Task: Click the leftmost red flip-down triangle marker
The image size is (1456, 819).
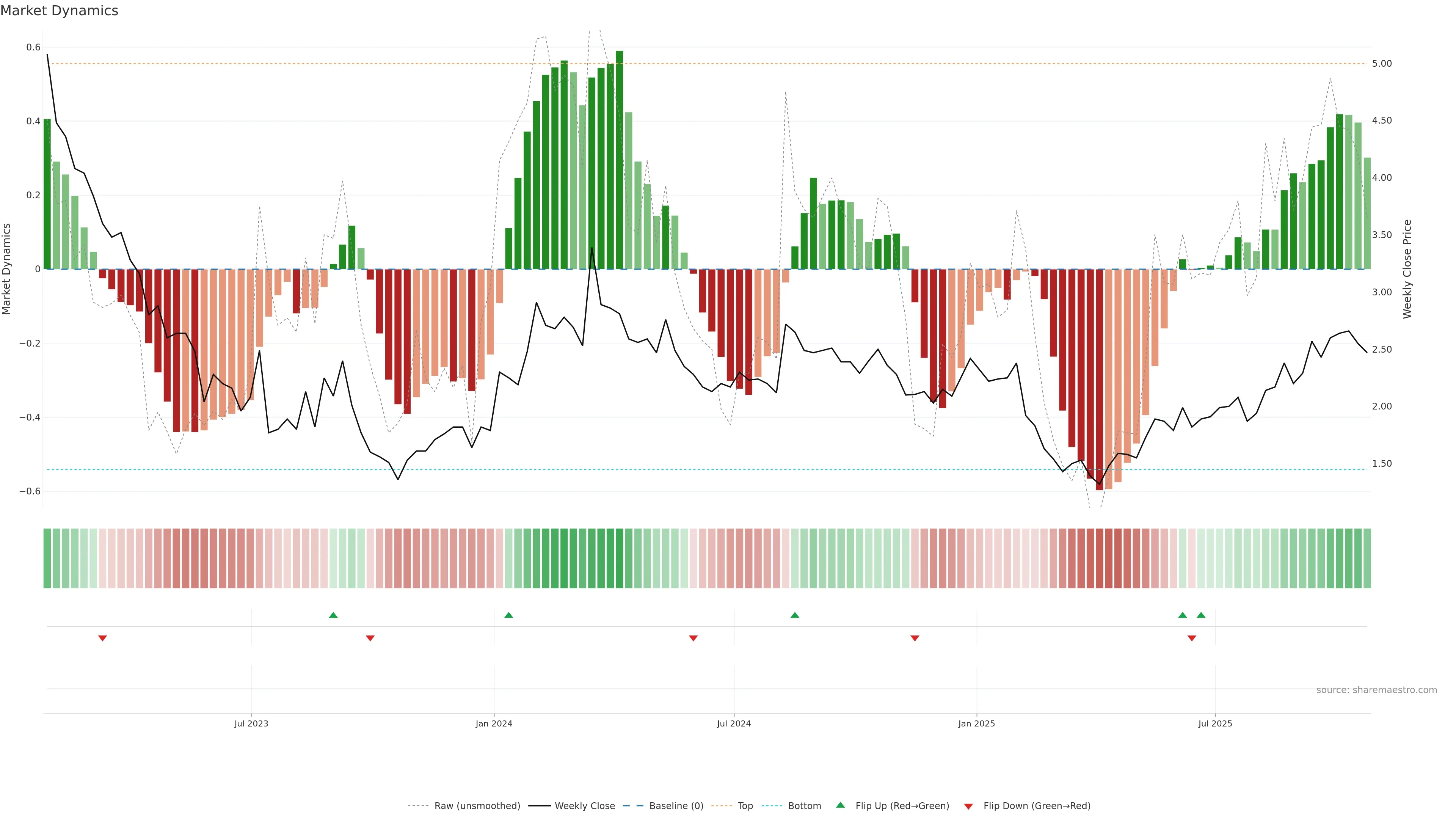Action: click(102, 638)
